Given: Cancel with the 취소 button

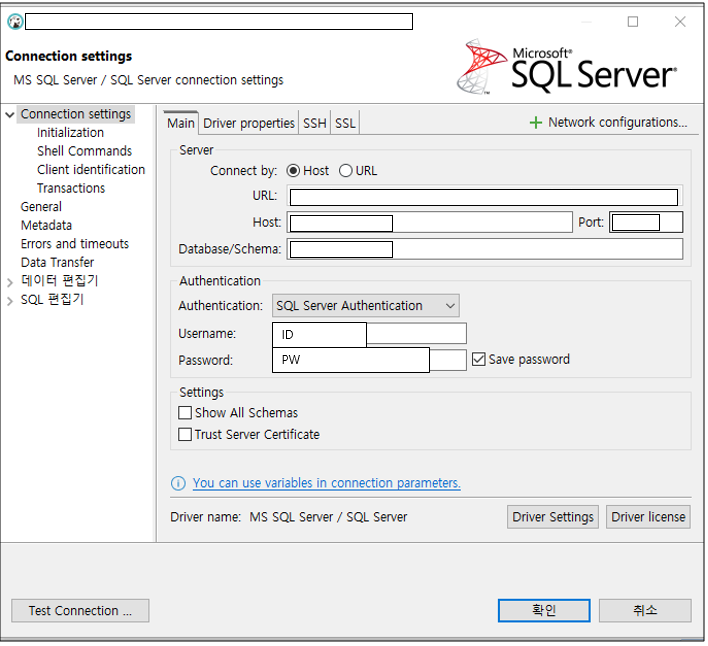Looking at the screenshot, I should [645, 611].
